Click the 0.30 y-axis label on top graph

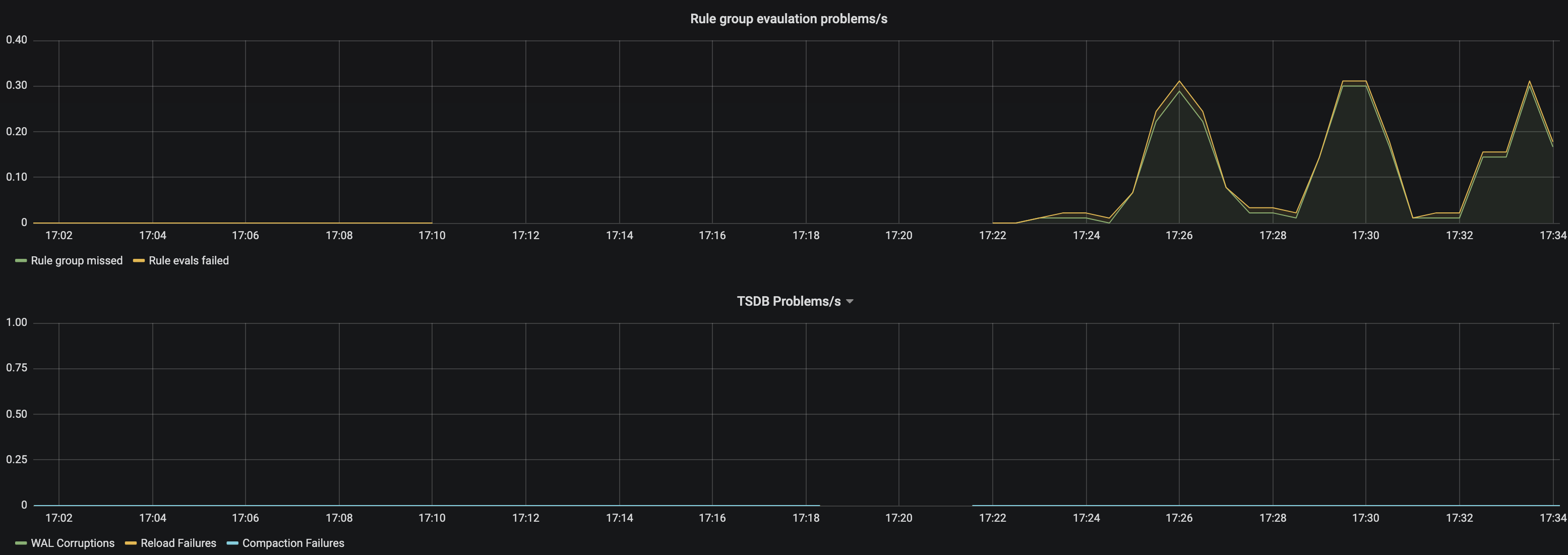click(17, 85)
